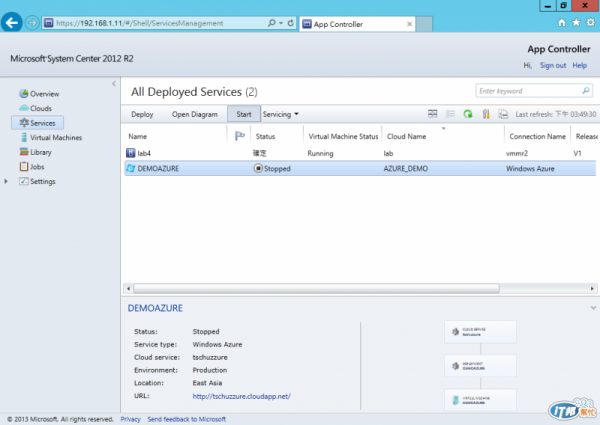
Task: Click the keyword search magnifier icon
Action: click(586, 91)
